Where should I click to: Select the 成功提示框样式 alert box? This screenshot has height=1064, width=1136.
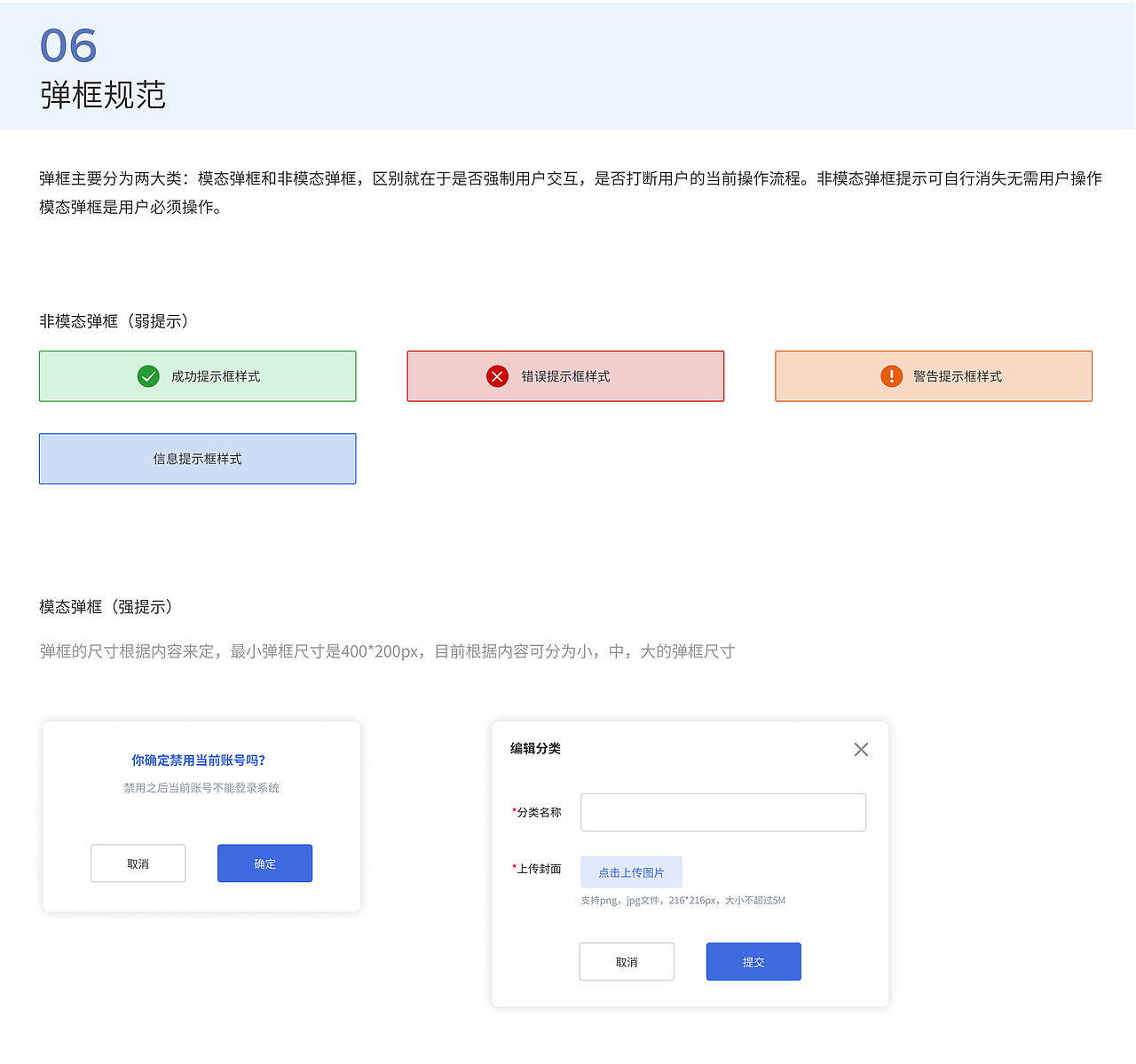[197, 375]
